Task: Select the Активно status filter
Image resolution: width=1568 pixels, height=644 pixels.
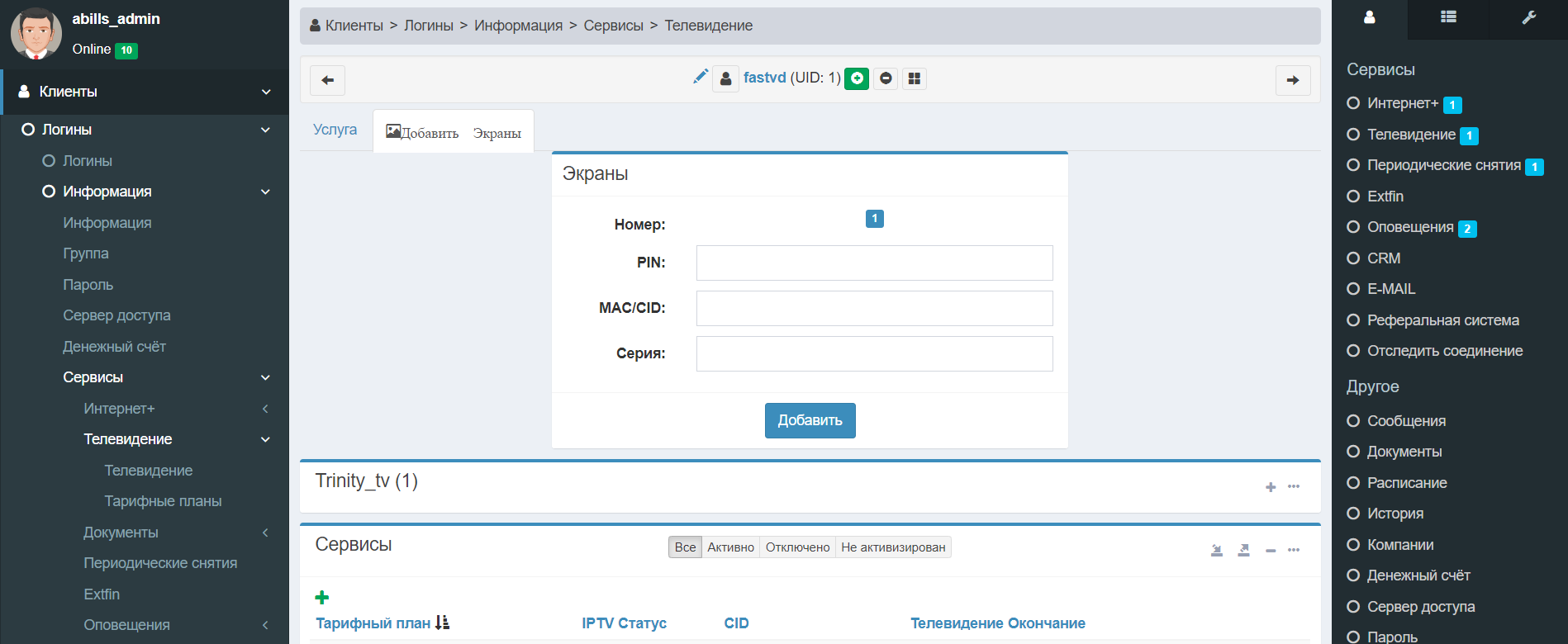Action: 730,547
